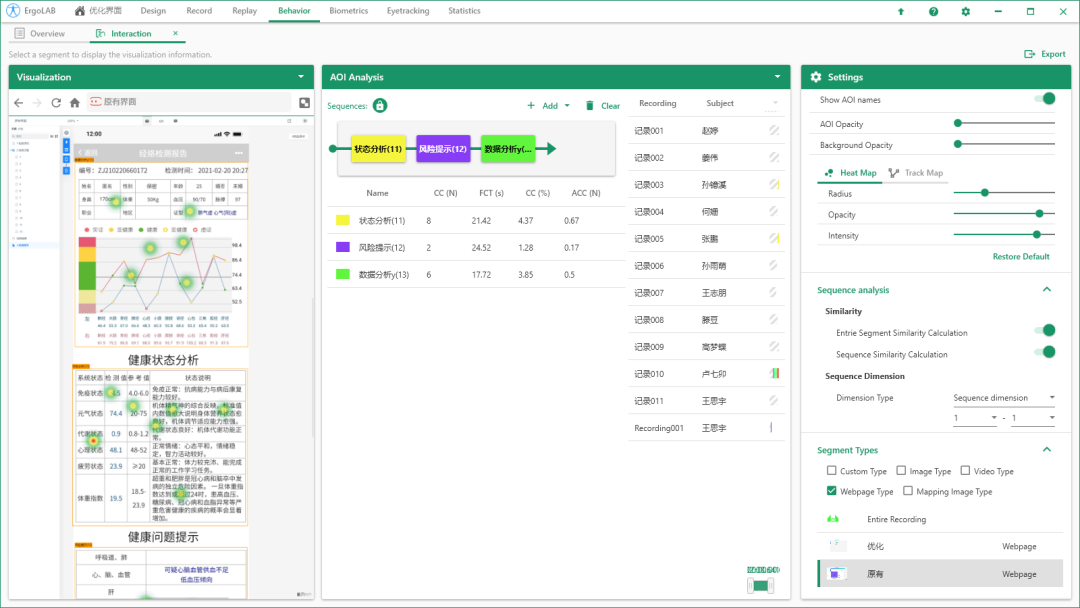This screenshot has width=1080, height=608.
Task: Click the Add plus icon
Action: 531,105
